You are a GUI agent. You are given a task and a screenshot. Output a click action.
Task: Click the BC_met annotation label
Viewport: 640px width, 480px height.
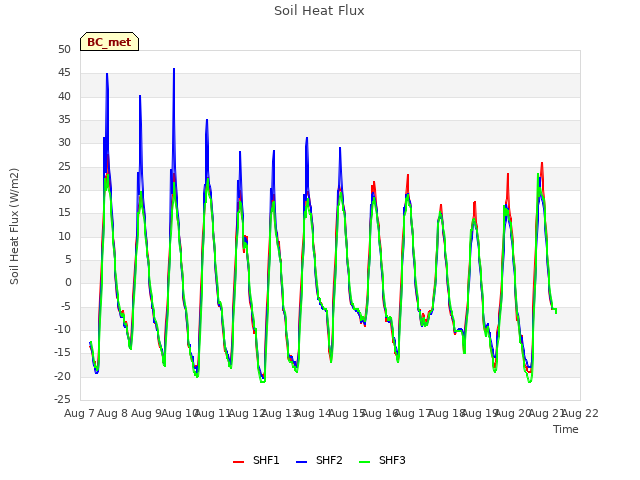109,42
